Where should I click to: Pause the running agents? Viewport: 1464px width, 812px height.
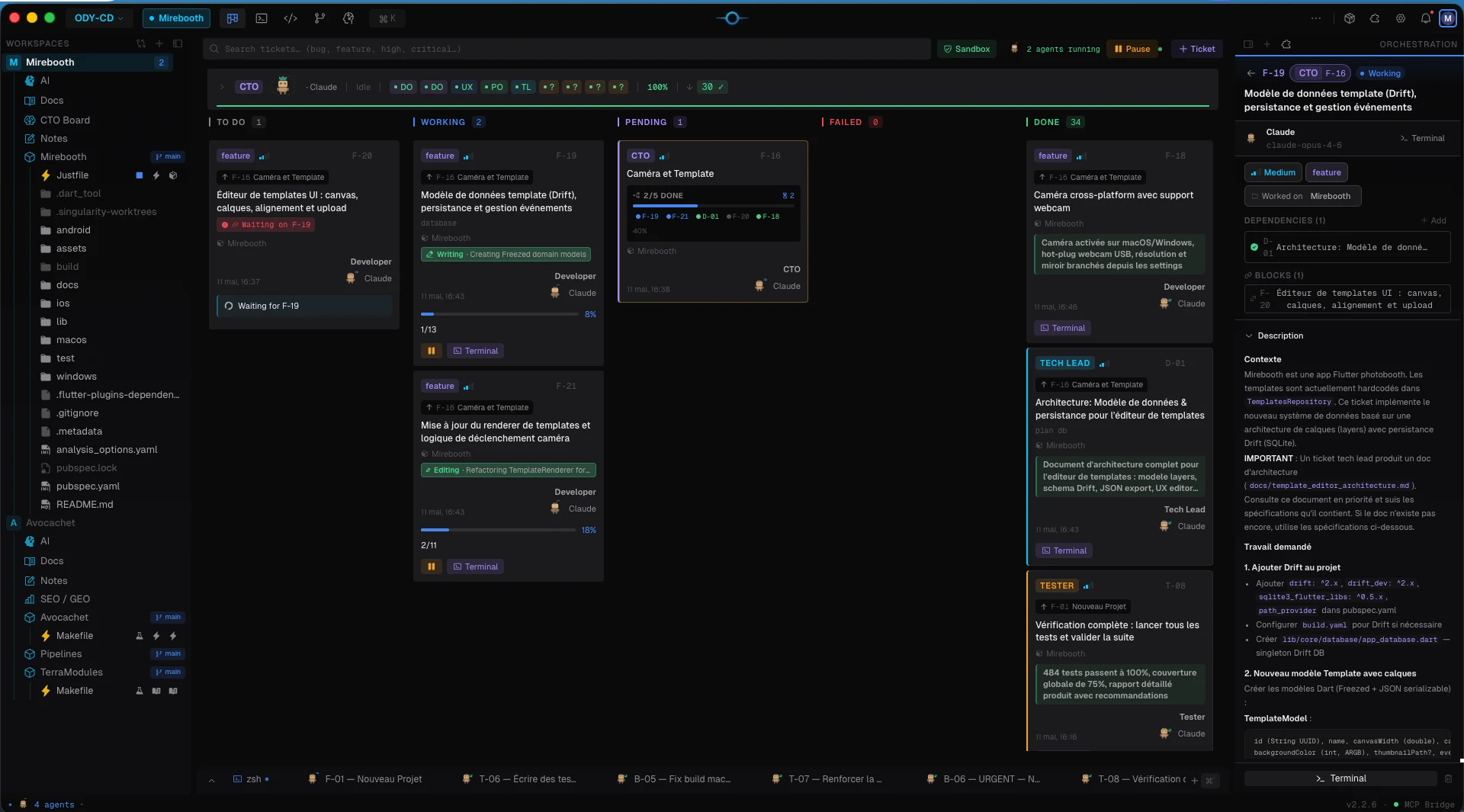[1132, 49]
